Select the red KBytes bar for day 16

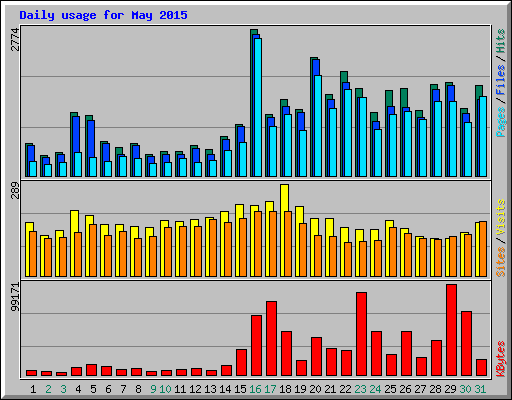coord(256,346)
